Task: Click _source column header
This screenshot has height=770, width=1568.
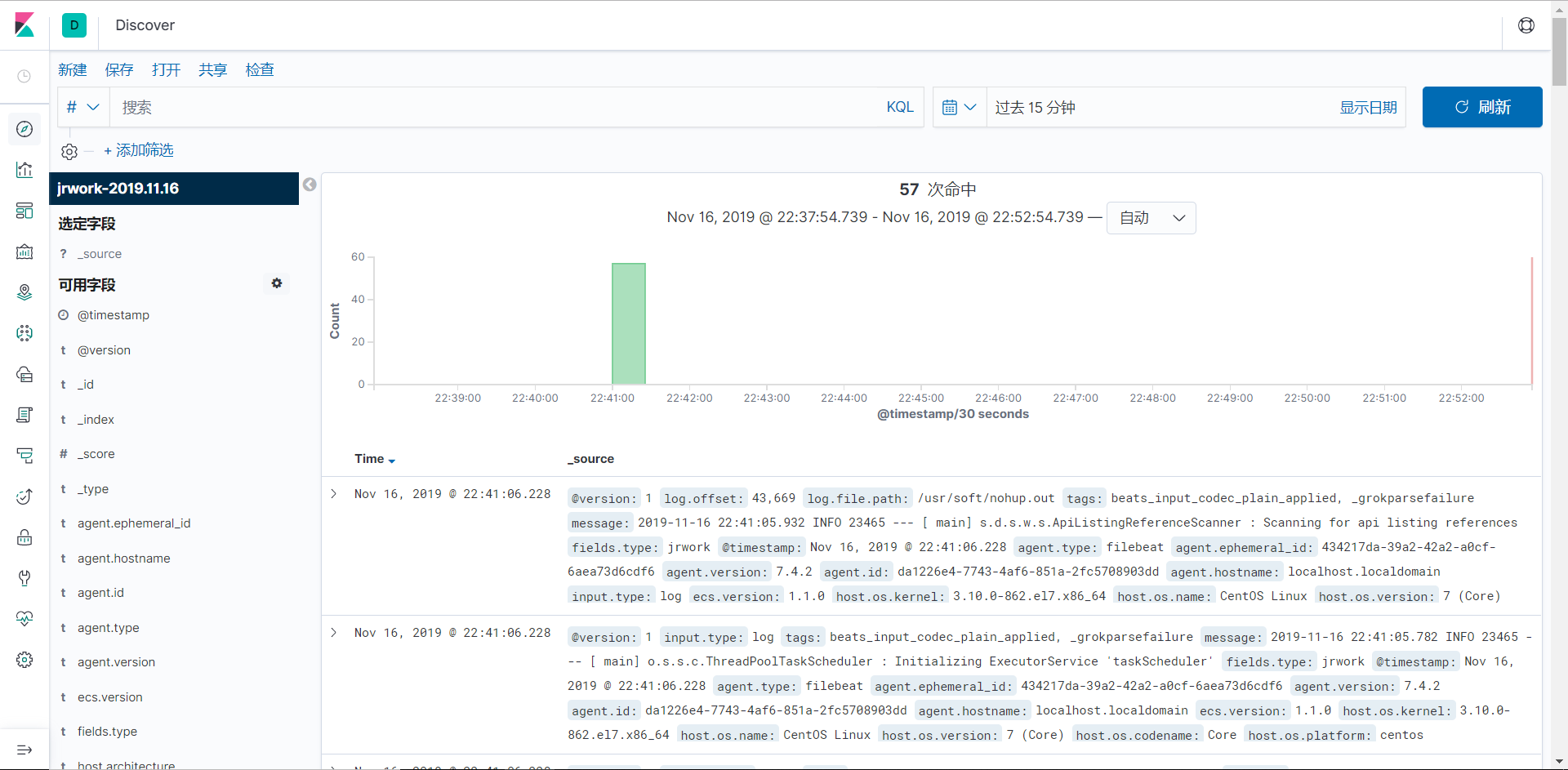Action: tap(590, 459)
